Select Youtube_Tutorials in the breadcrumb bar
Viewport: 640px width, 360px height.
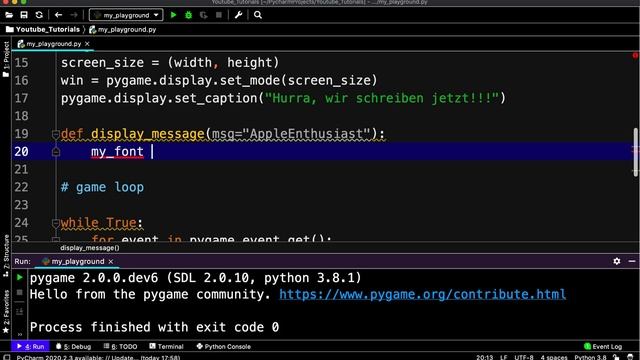pos(43,29)
